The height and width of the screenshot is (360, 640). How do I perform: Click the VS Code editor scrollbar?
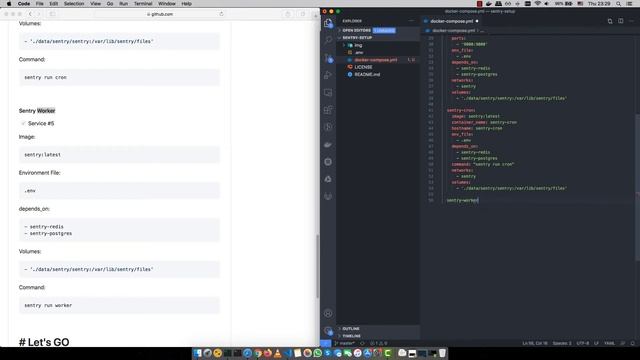coord(638,187)
